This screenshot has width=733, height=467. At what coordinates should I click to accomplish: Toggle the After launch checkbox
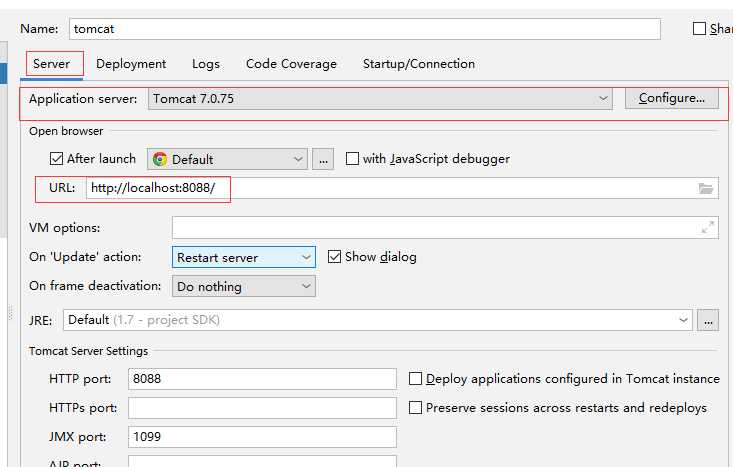pyautogui.click(x=56, y=159)
